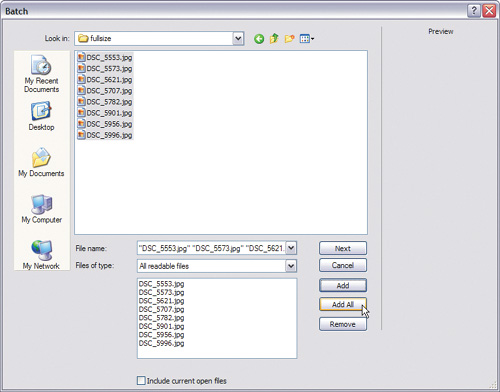Select DSC_5956.jpg in the added files list
The image size is (500, 392).
coord(161,335)
